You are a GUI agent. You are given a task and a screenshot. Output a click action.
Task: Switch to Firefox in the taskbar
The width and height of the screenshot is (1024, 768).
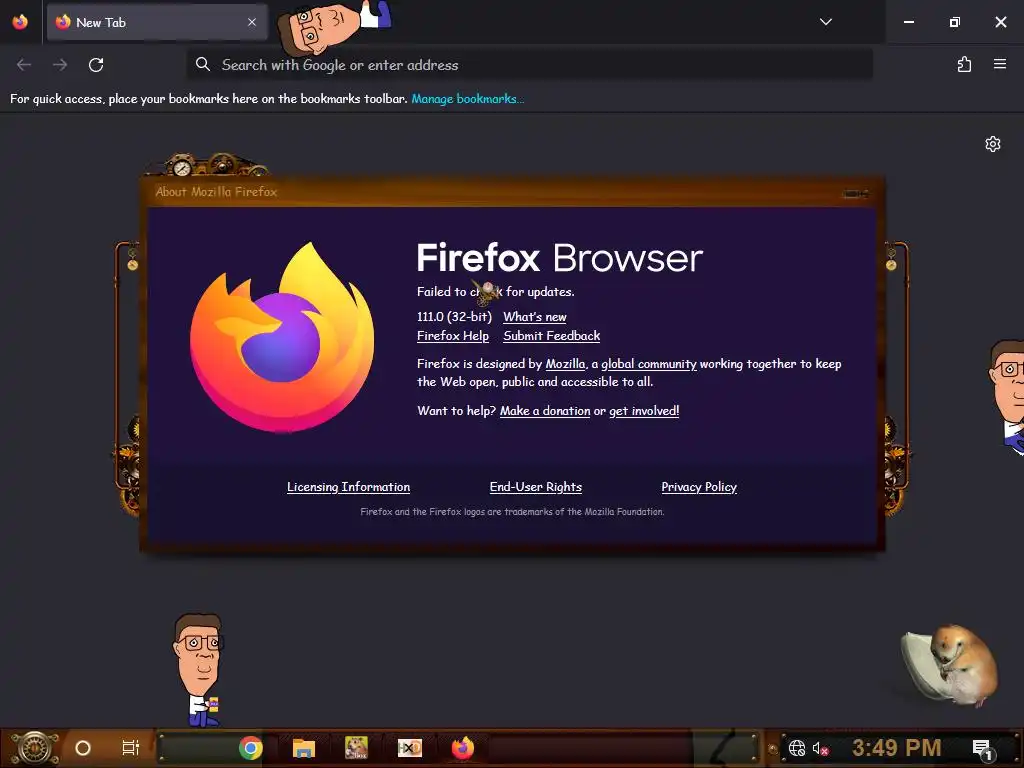click(462, 748)
